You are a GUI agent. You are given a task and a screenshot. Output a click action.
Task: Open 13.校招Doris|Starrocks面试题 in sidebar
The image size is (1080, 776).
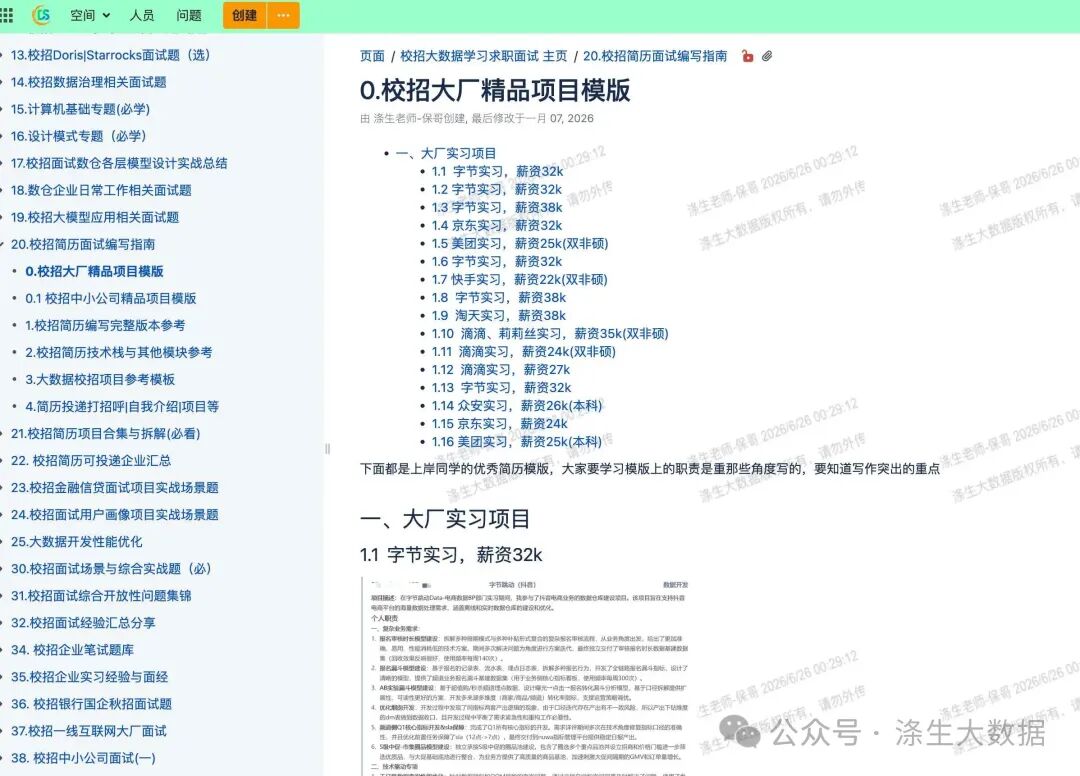110,55
